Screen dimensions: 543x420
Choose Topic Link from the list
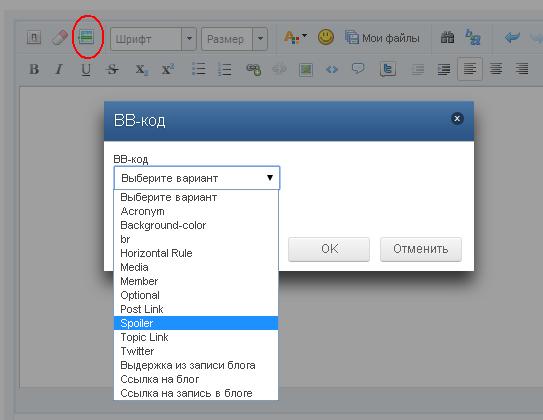196,337
